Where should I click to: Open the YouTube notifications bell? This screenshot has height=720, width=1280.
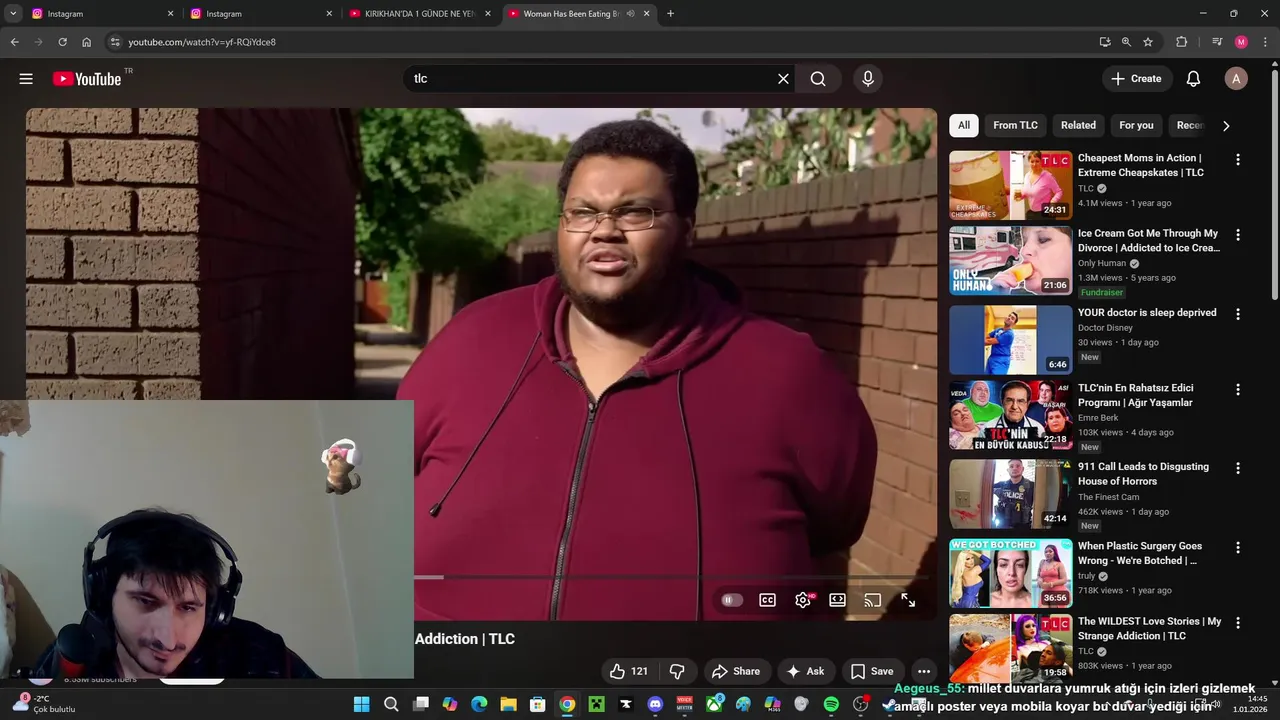point(1193,79)
